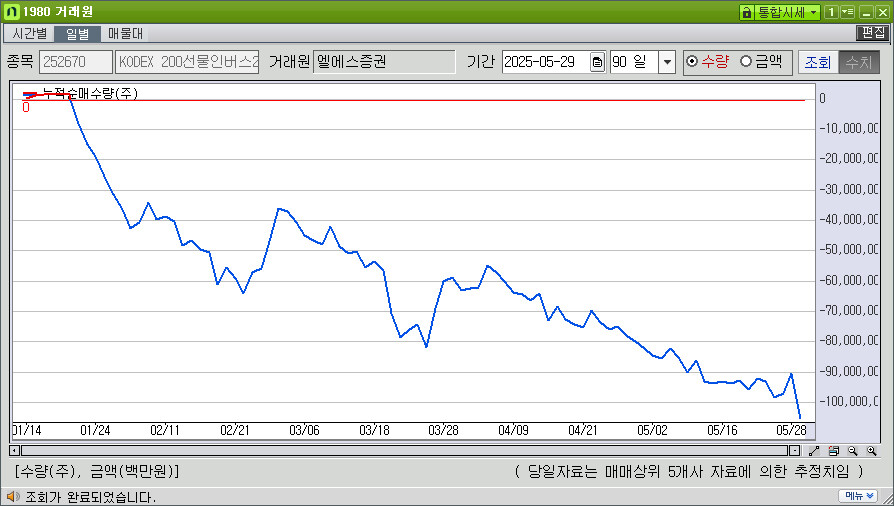Image resolution: width=894 pixels, height=506 pixels.
Task: Click the 당일자료는 매매상위 5개사 note text
Action: coord(688,472)
